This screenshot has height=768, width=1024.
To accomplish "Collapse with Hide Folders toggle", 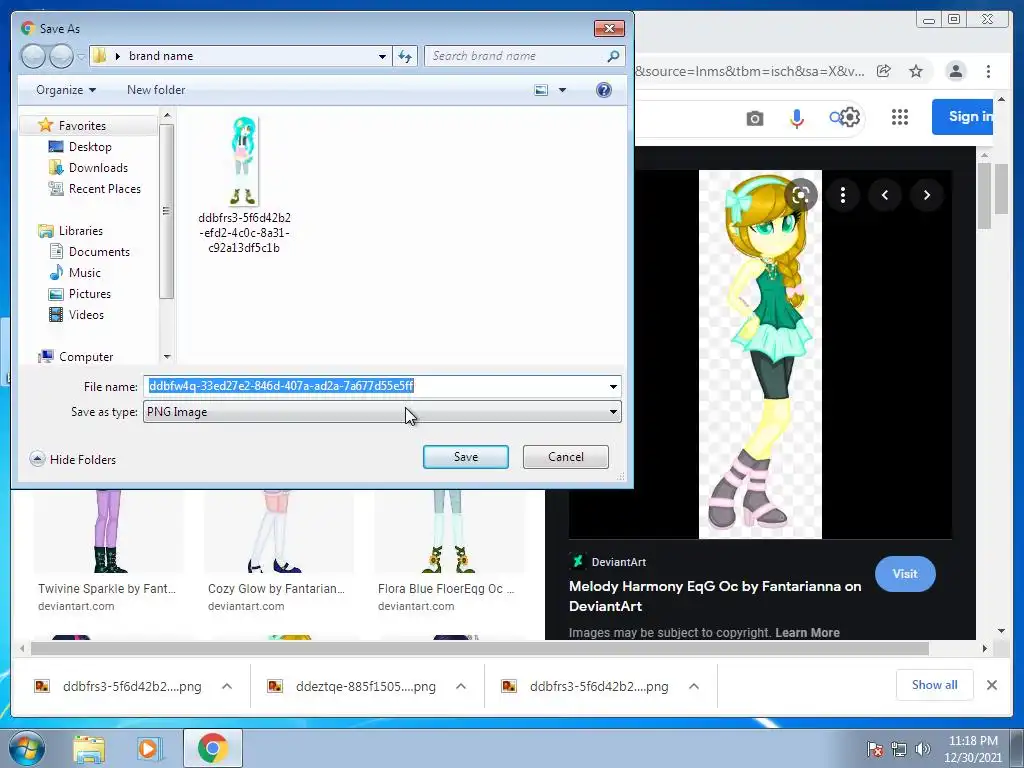I will 72,459.
